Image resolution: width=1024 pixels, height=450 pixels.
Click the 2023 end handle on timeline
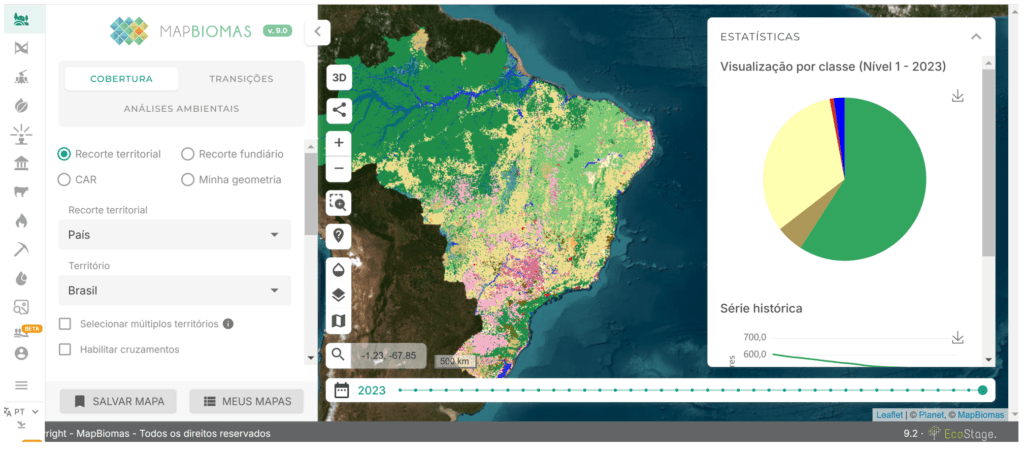point(982,391)
